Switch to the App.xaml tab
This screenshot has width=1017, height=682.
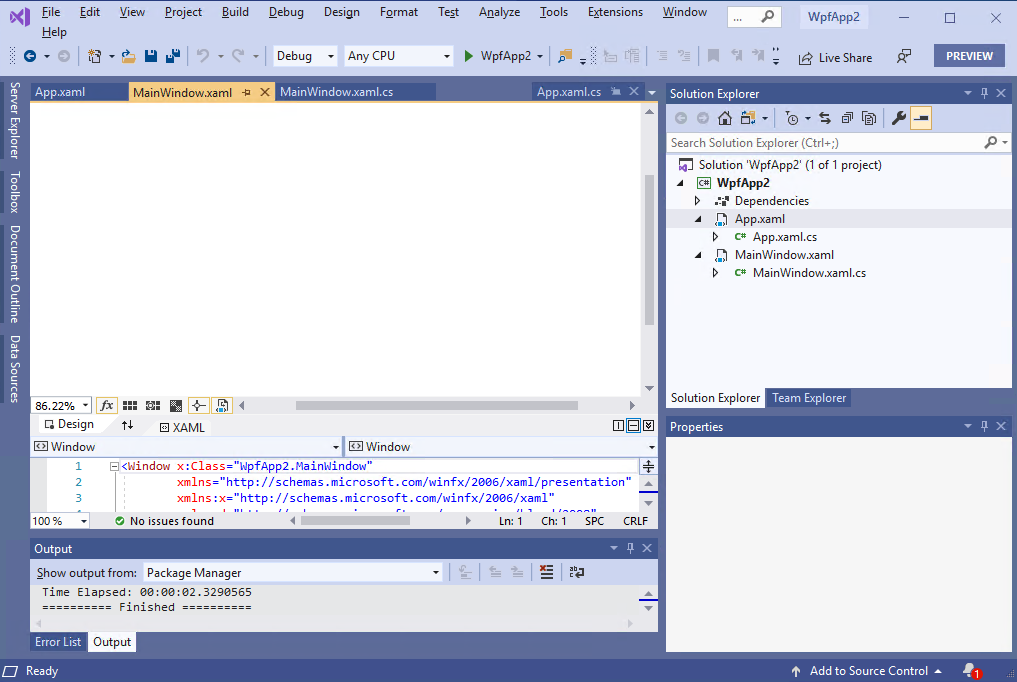[60, 92]
